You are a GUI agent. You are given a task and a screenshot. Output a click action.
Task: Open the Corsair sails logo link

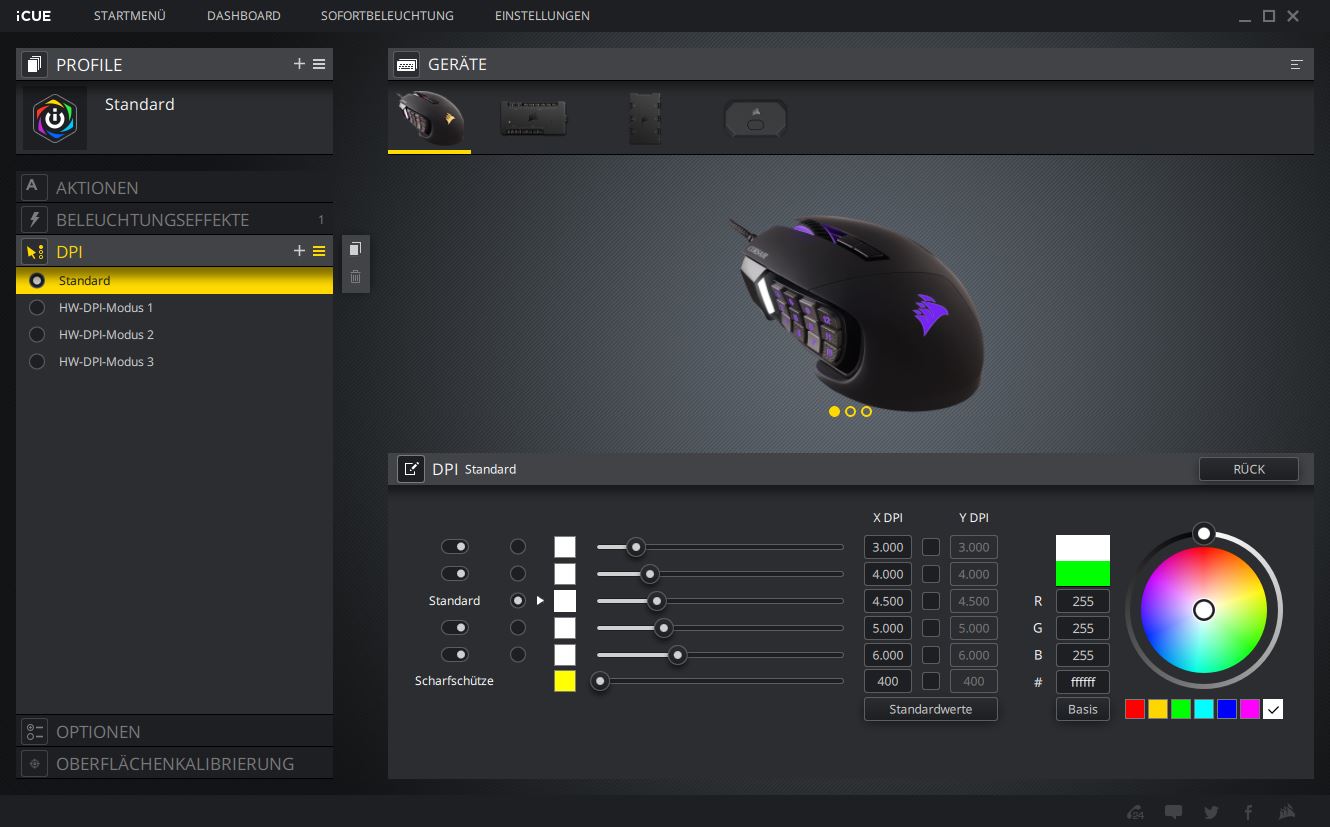1288,812
